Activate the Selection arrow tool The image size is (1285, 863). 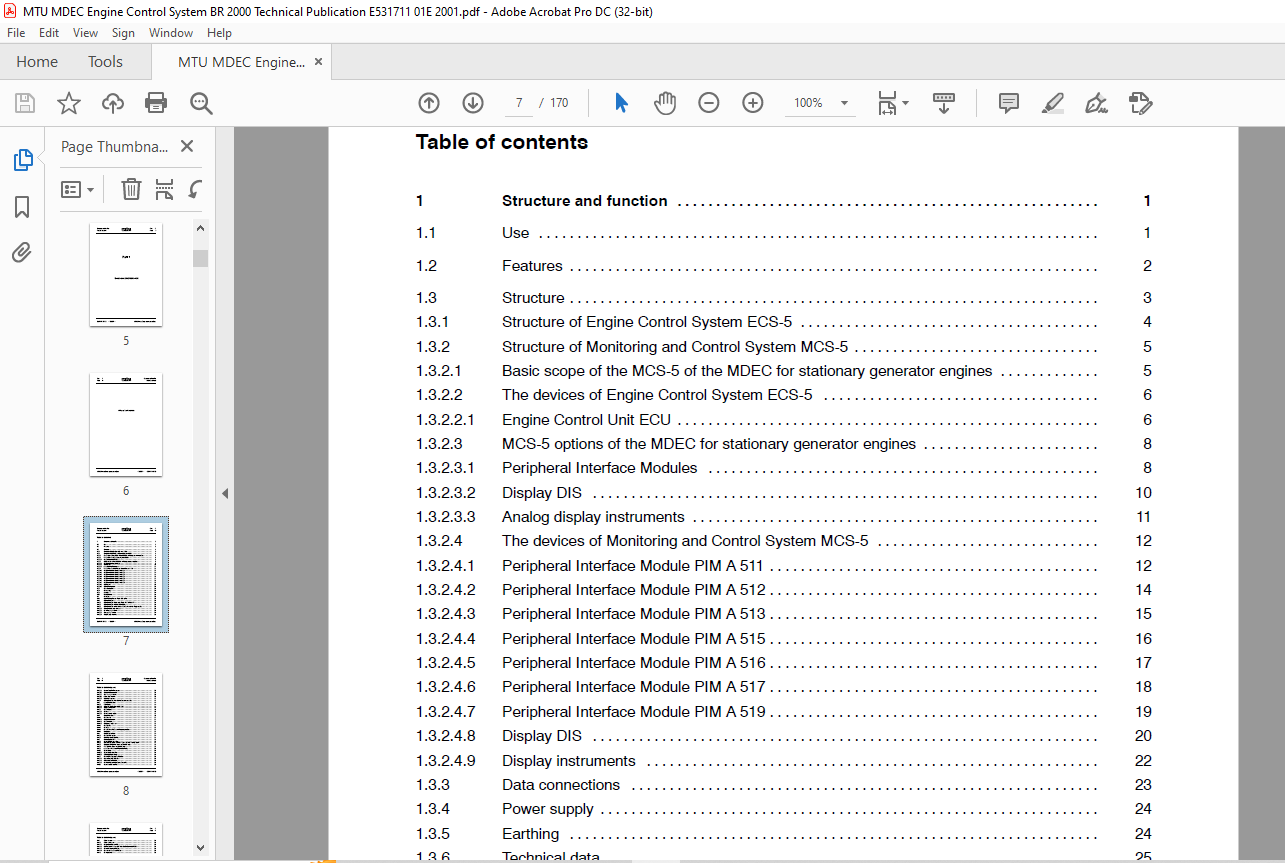[621, 103]
